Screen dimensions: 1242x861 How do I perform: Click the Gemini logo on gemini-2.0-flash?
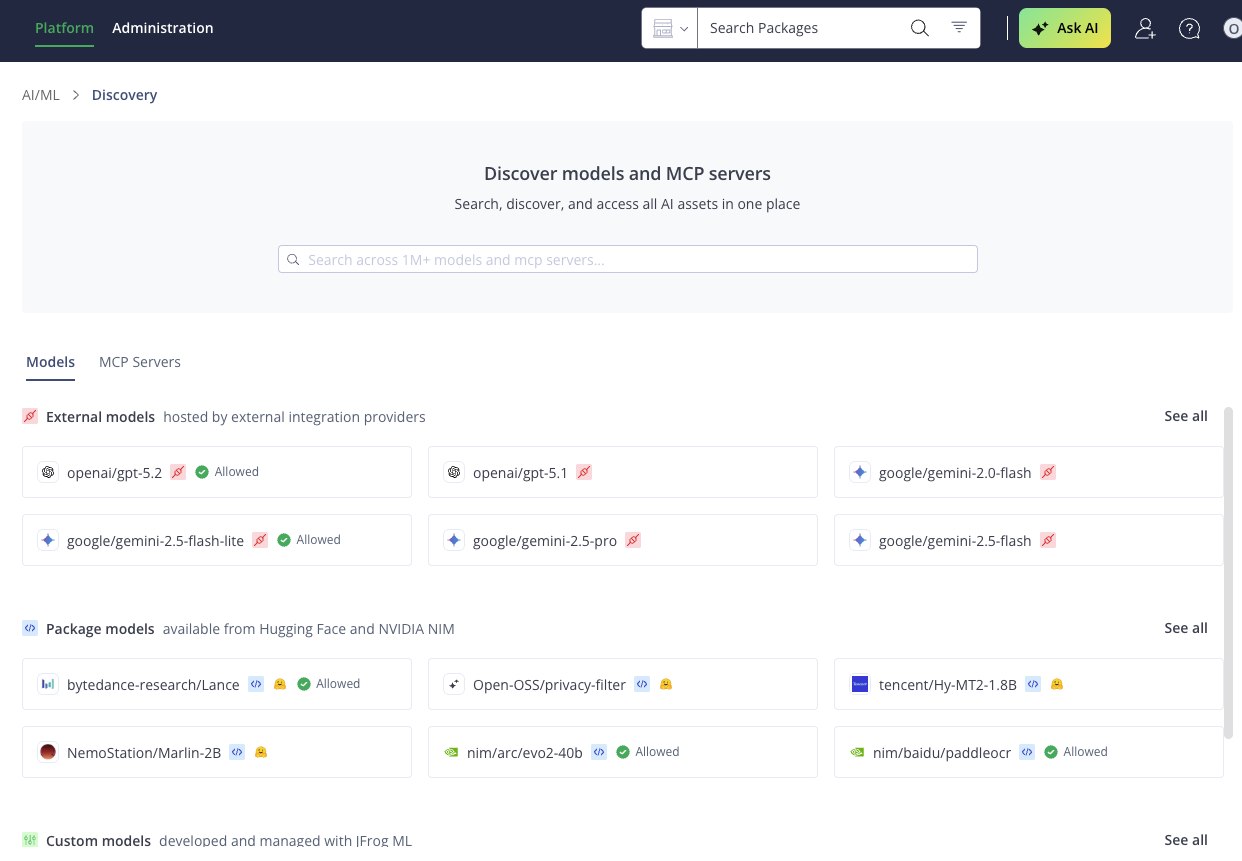[859, 472]
